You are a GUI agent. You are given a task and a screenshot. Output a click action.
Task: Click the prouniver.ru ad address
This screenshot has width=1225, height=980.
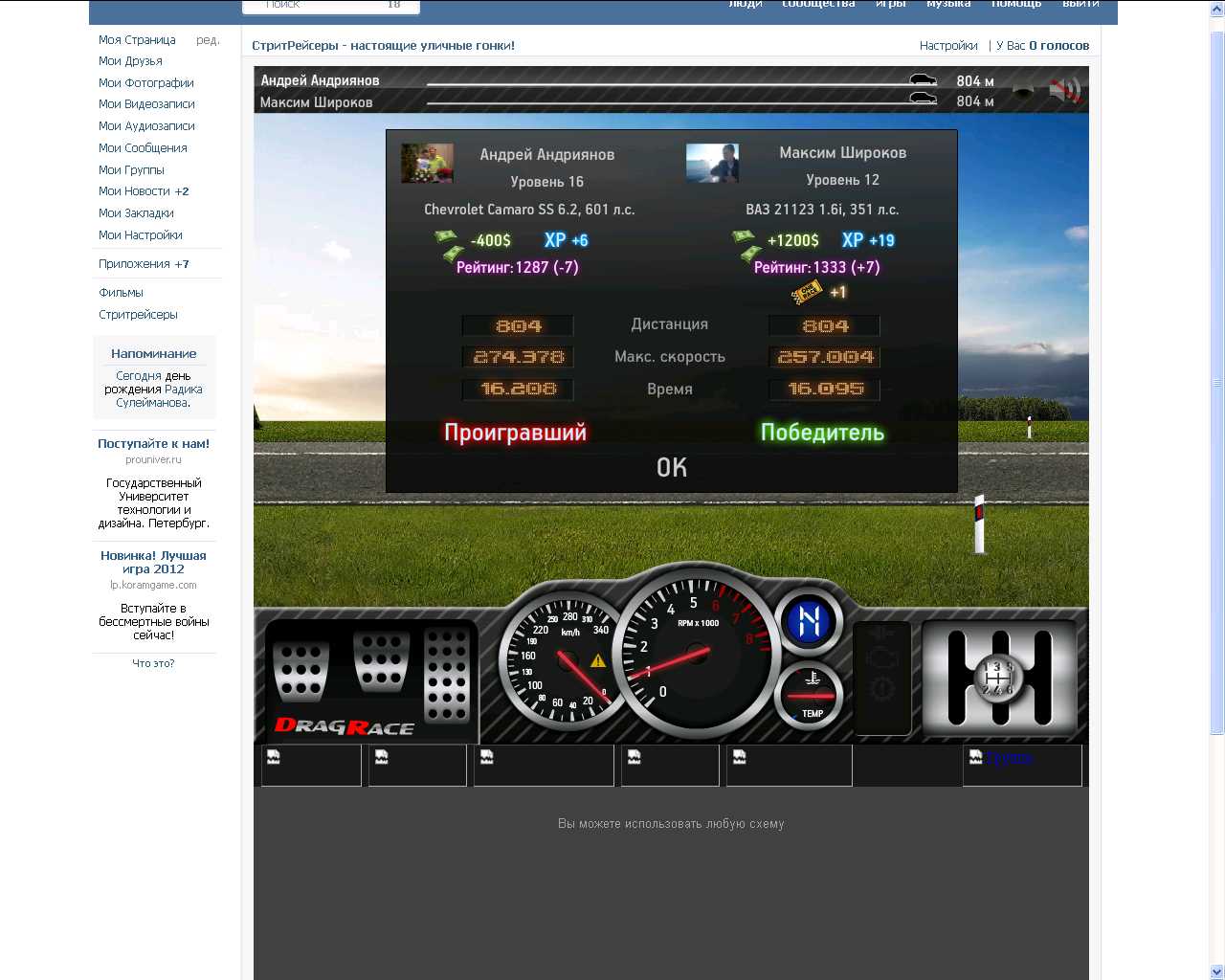click(x=153, y=459)
